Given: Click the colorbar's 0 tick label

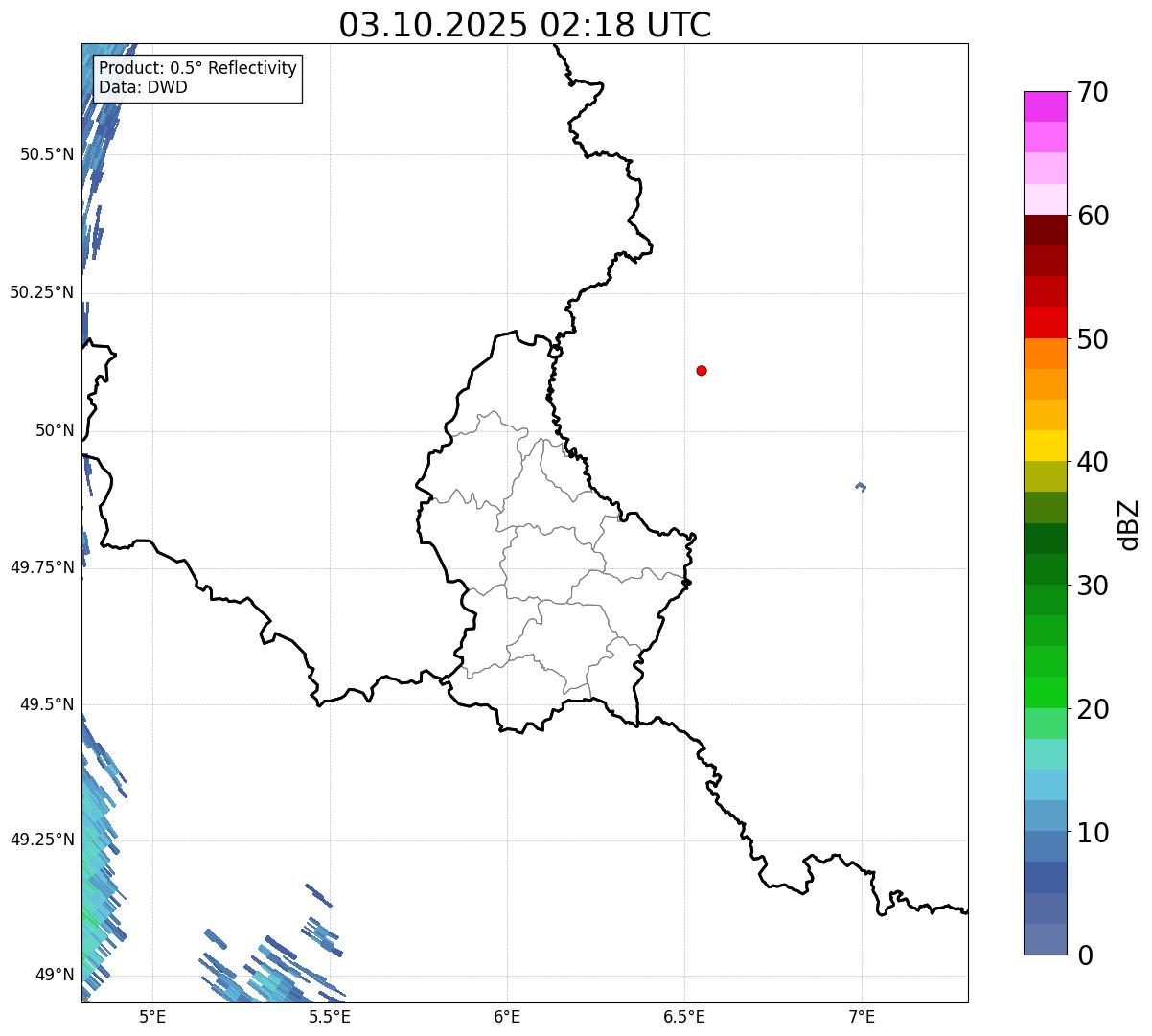Looking at the screenshot, I should [1085, 955].
